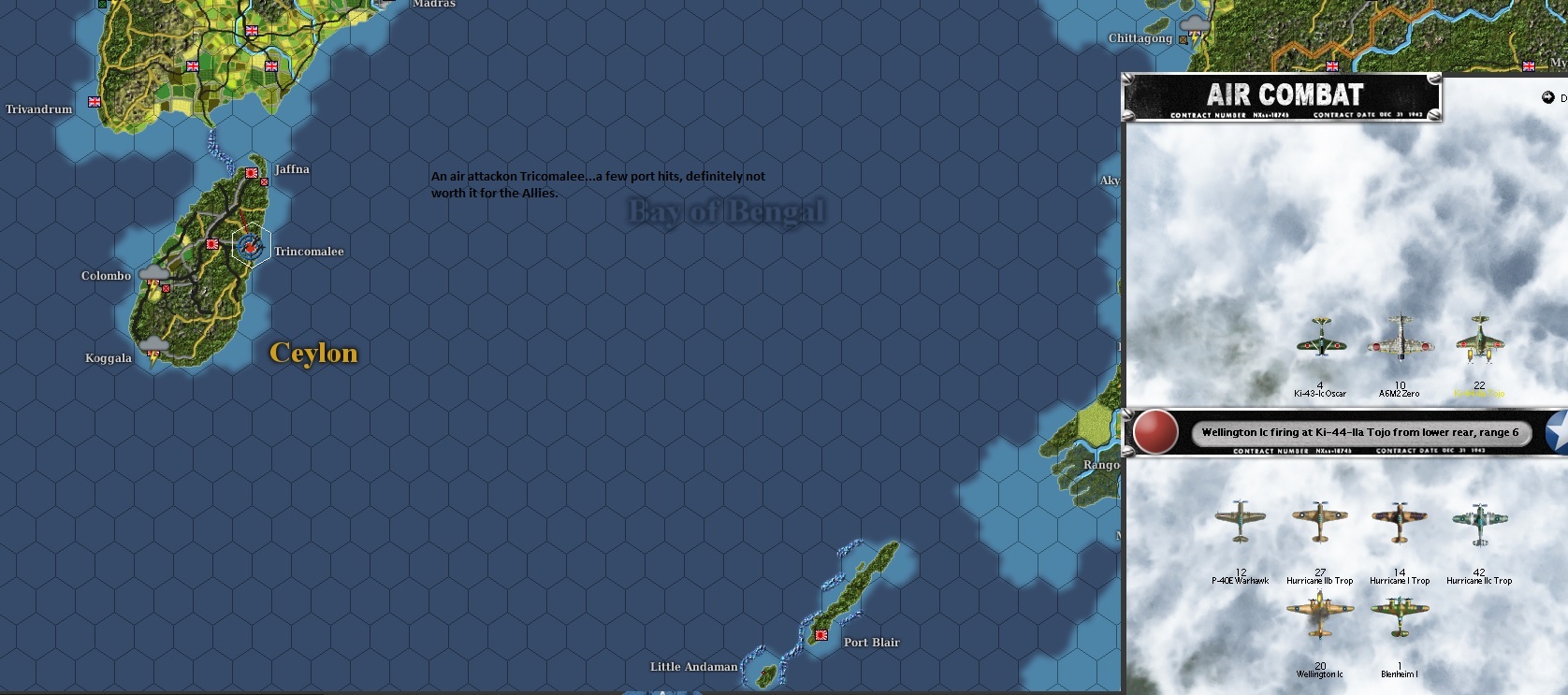The image size is (1568, 695).
Task: Click the Bay of Bengal label
Action: tap(727, 211)
